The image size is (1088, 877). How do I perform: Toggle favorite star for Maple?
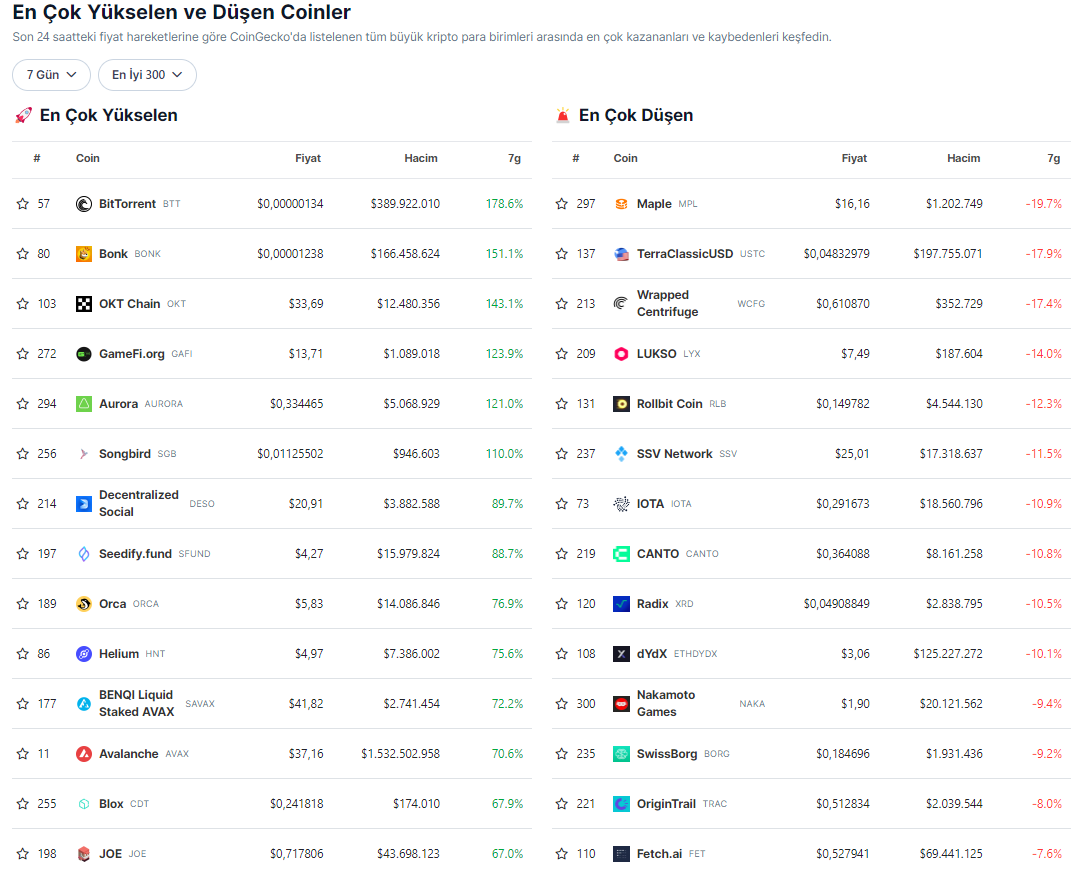(561, 204)
